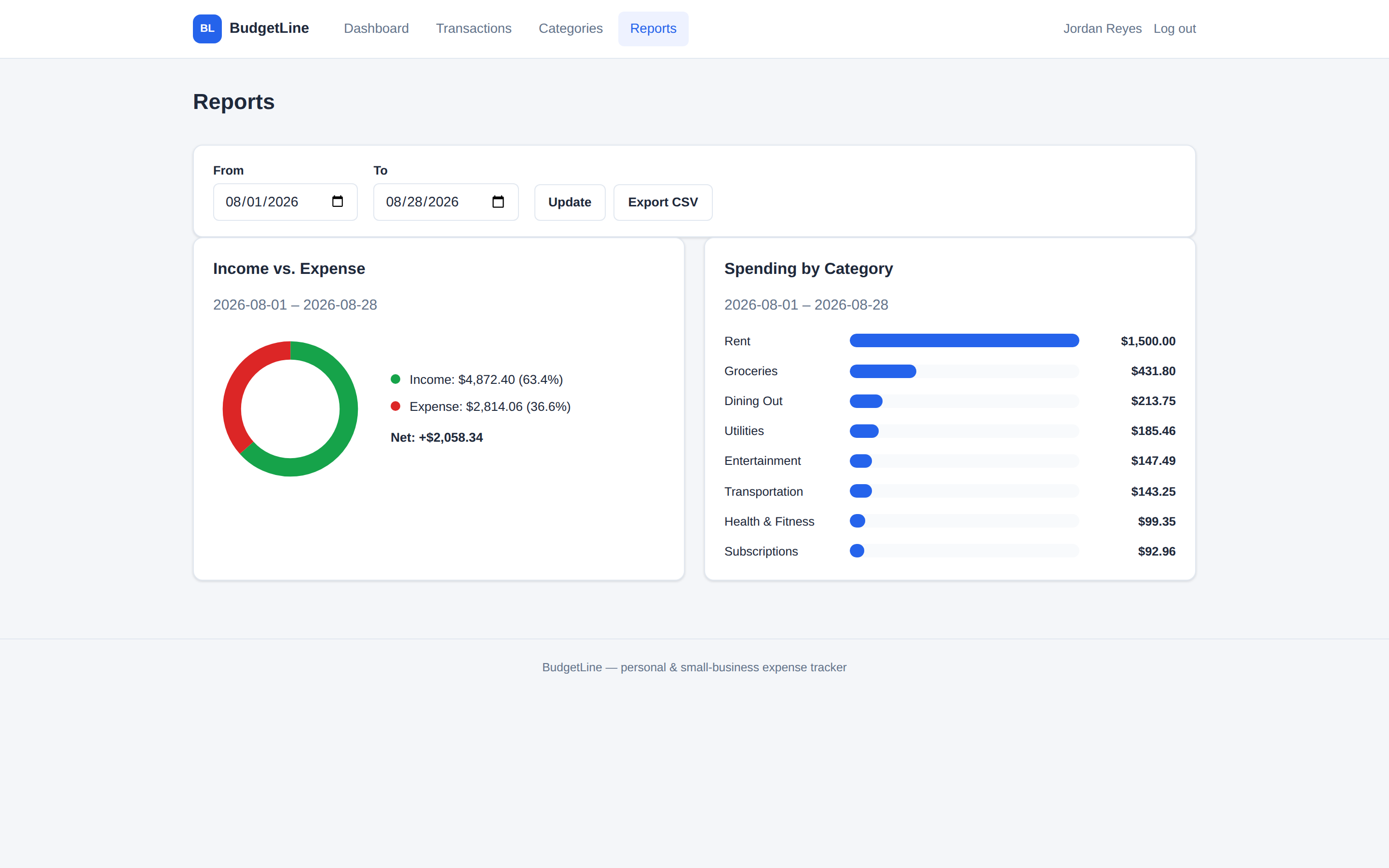Click the Dining Out category label
1389x868 pixels.
pos(753,401)
